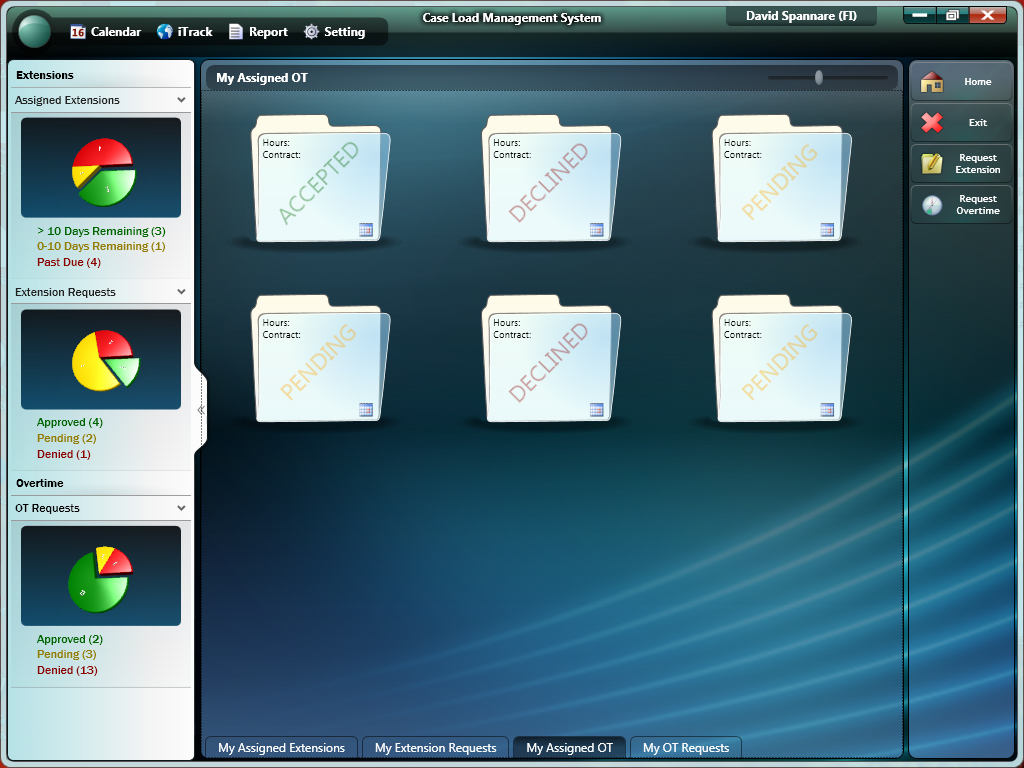Open the Report menu
The width and height of the screenshot is (1024, 768).
tap(258, 32)
